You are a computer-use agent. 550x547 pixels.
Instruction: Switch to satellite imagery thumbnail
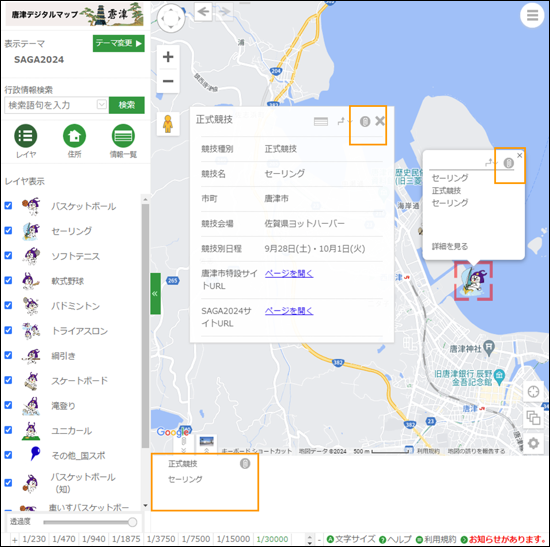[x=207, y=442]
